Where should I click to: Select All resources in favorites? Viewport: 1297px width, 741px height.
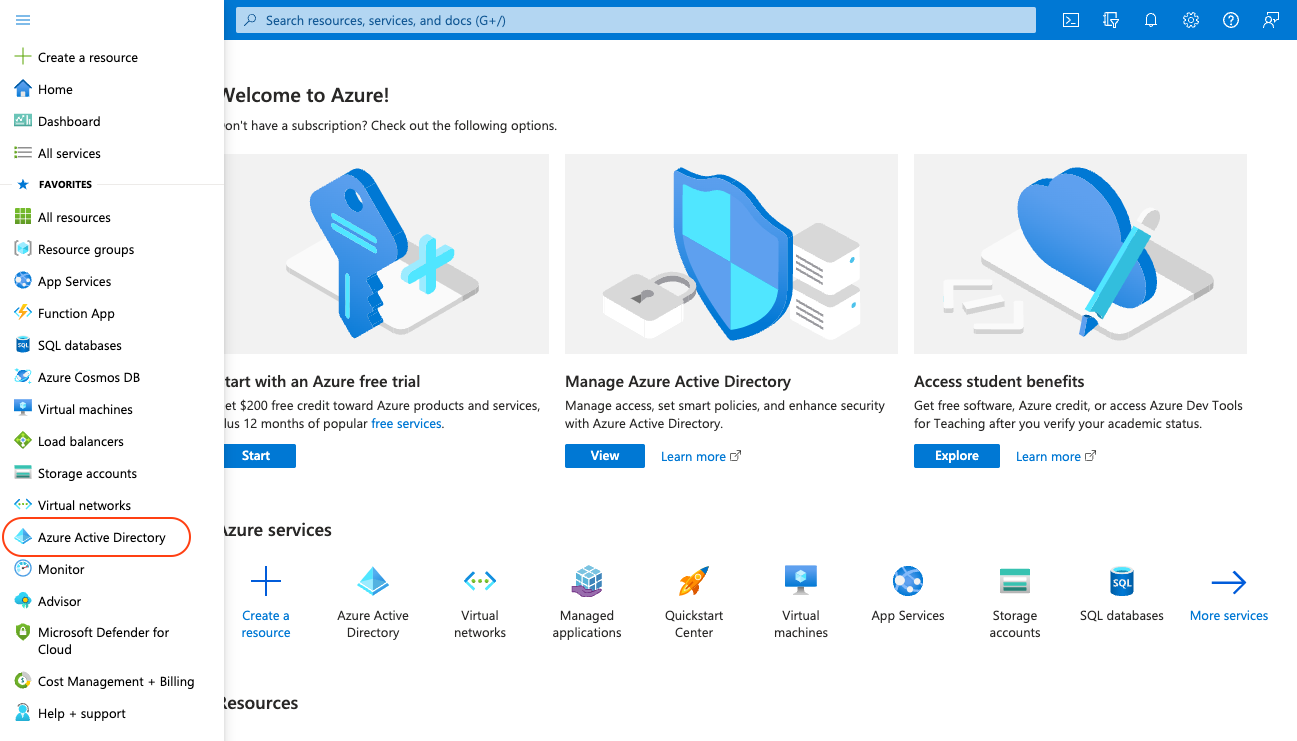(74, 217)
